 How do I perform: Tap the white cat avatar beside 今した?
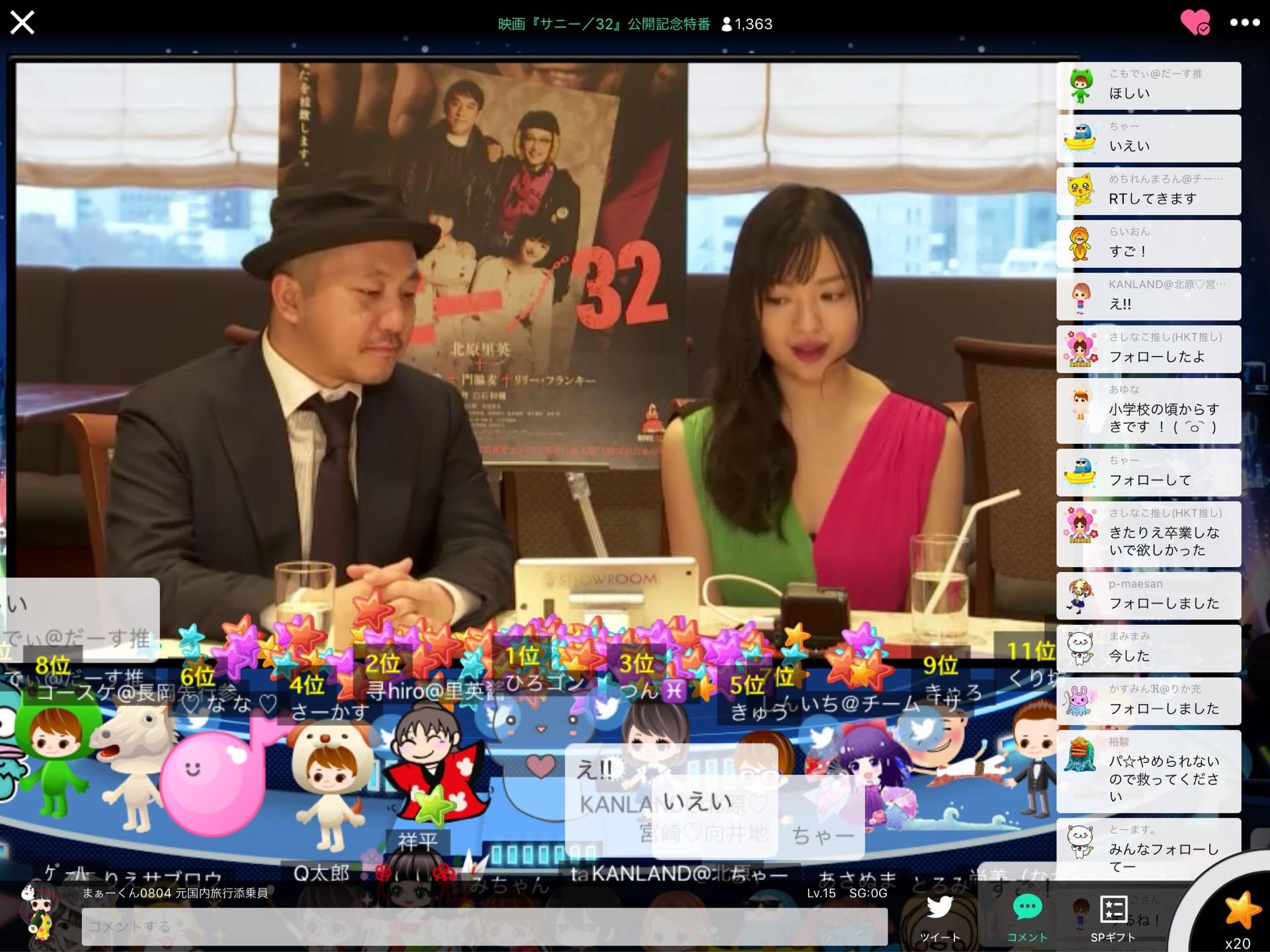pyautogui.click(x=1080, y=649)
